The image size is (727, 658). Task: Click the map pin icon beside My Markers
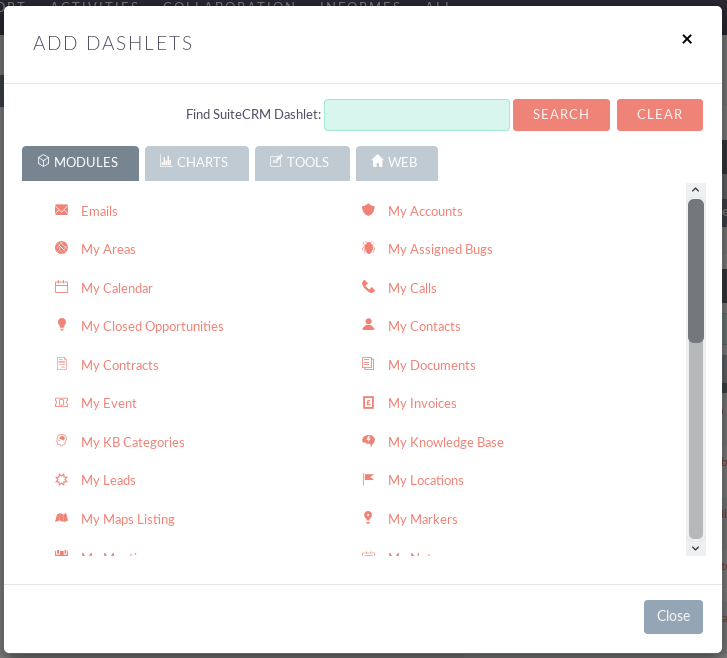point(368,519)
